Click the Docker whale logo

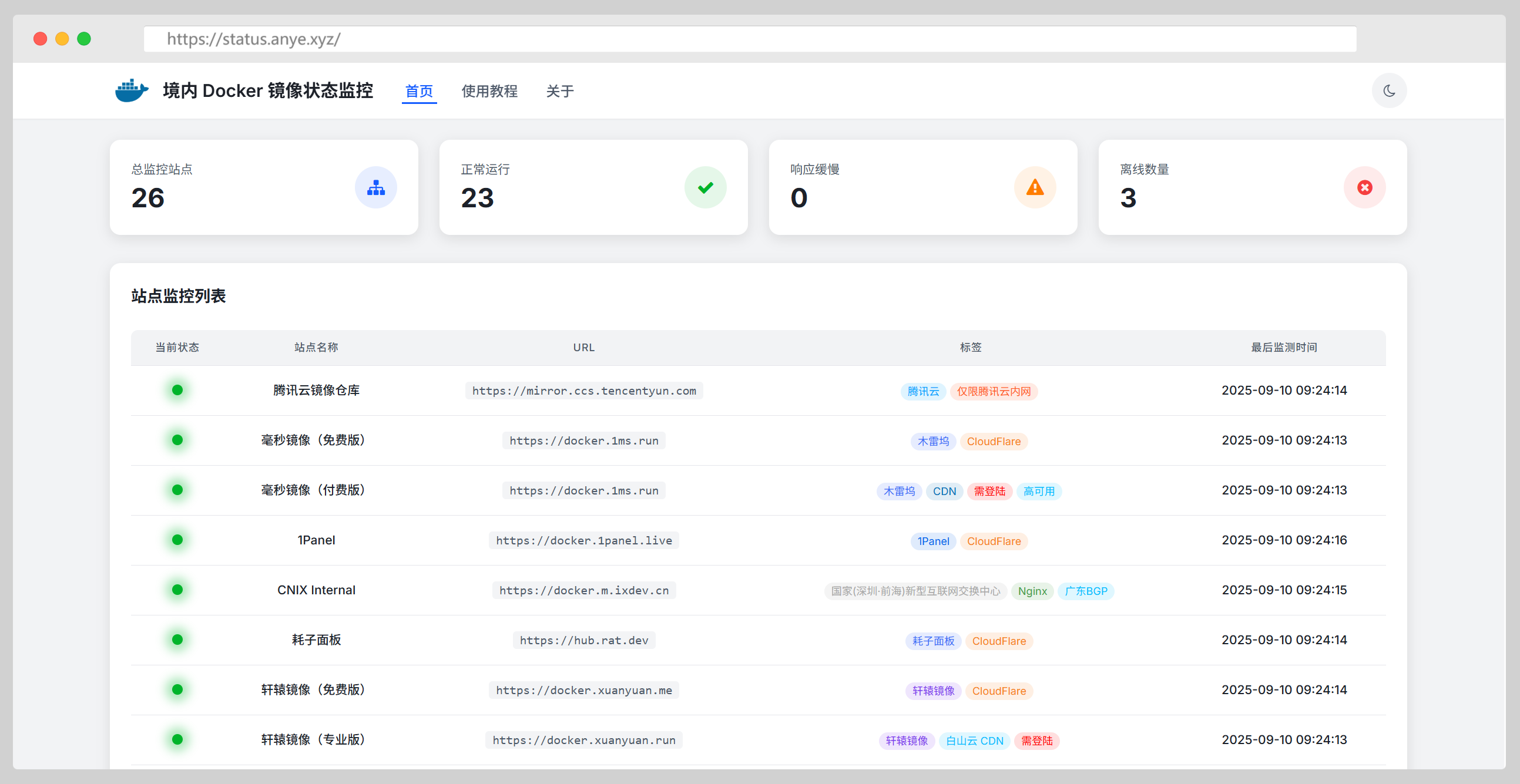(x=131, y=90)
